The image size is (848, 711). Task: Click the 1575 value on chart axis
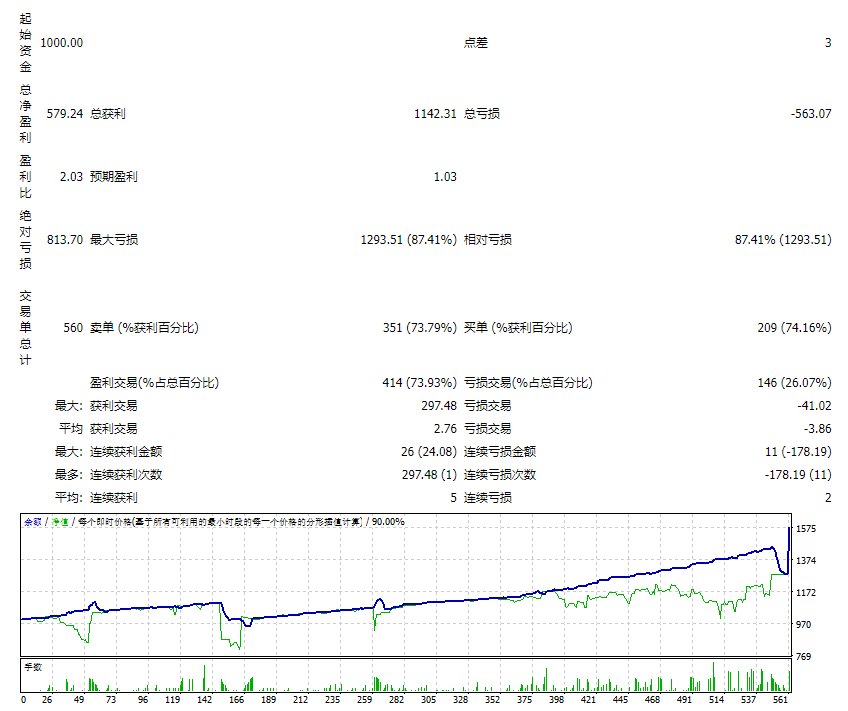[x=808, y=529]
